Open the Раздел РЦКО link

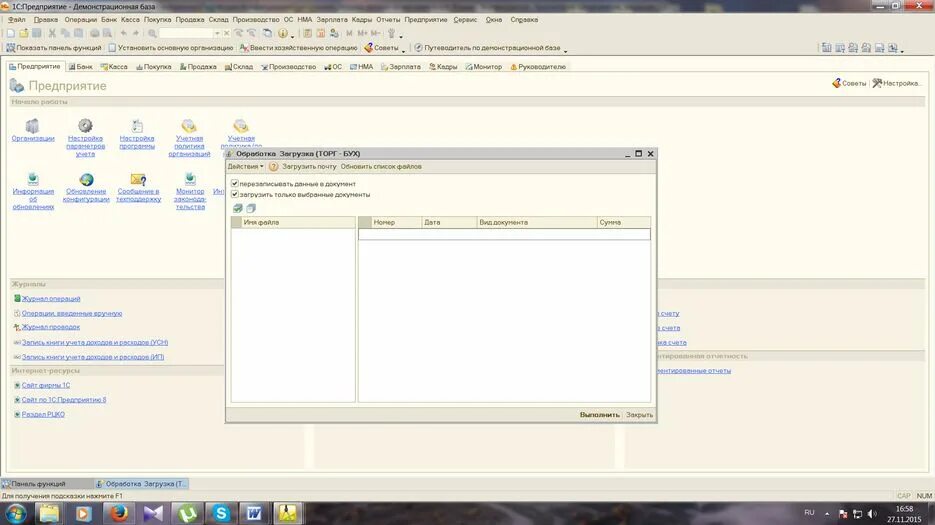[43, 414]
